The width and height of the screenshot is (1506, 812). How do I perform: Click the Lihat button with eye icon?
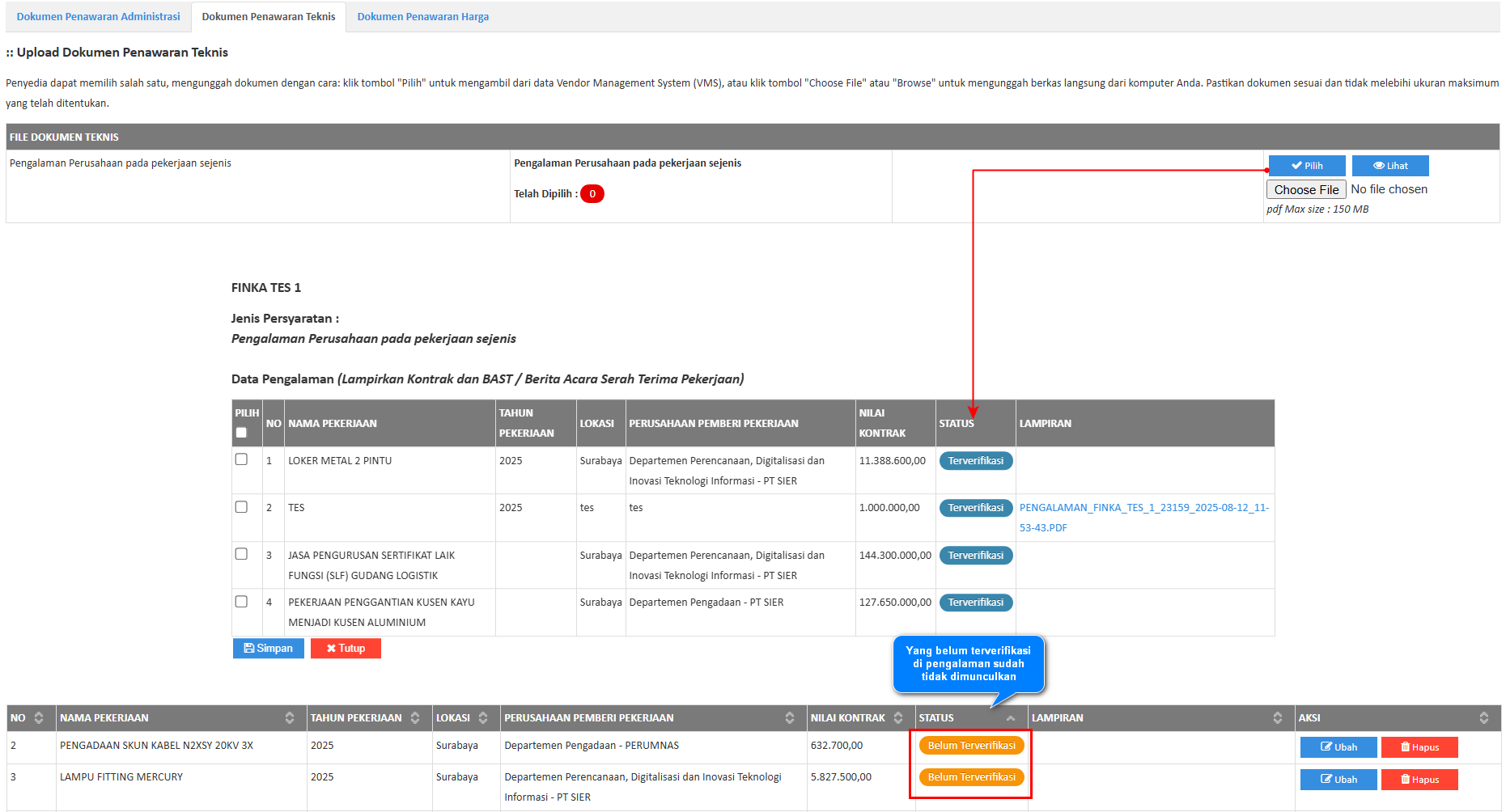point(1389,166)
